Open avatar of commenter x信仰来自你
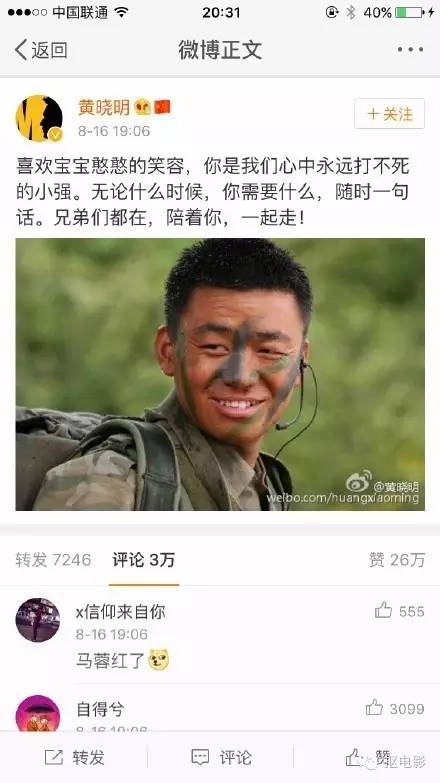Viewport: 440px width, 783px height. point(38,620)
